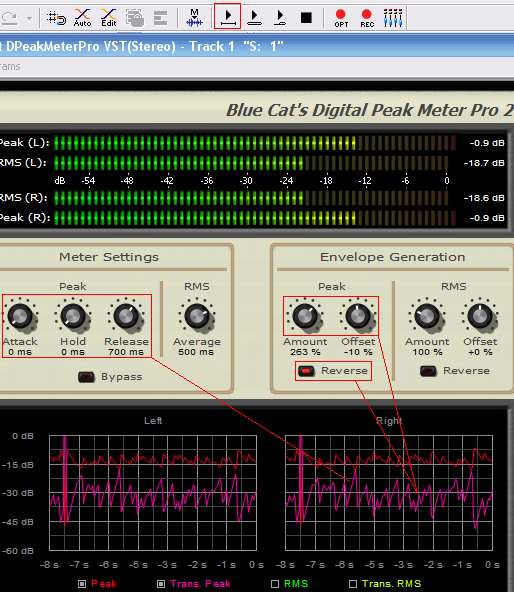
Task: Click the Hold value '0 ms'
Action: click(x=73, y=352)
